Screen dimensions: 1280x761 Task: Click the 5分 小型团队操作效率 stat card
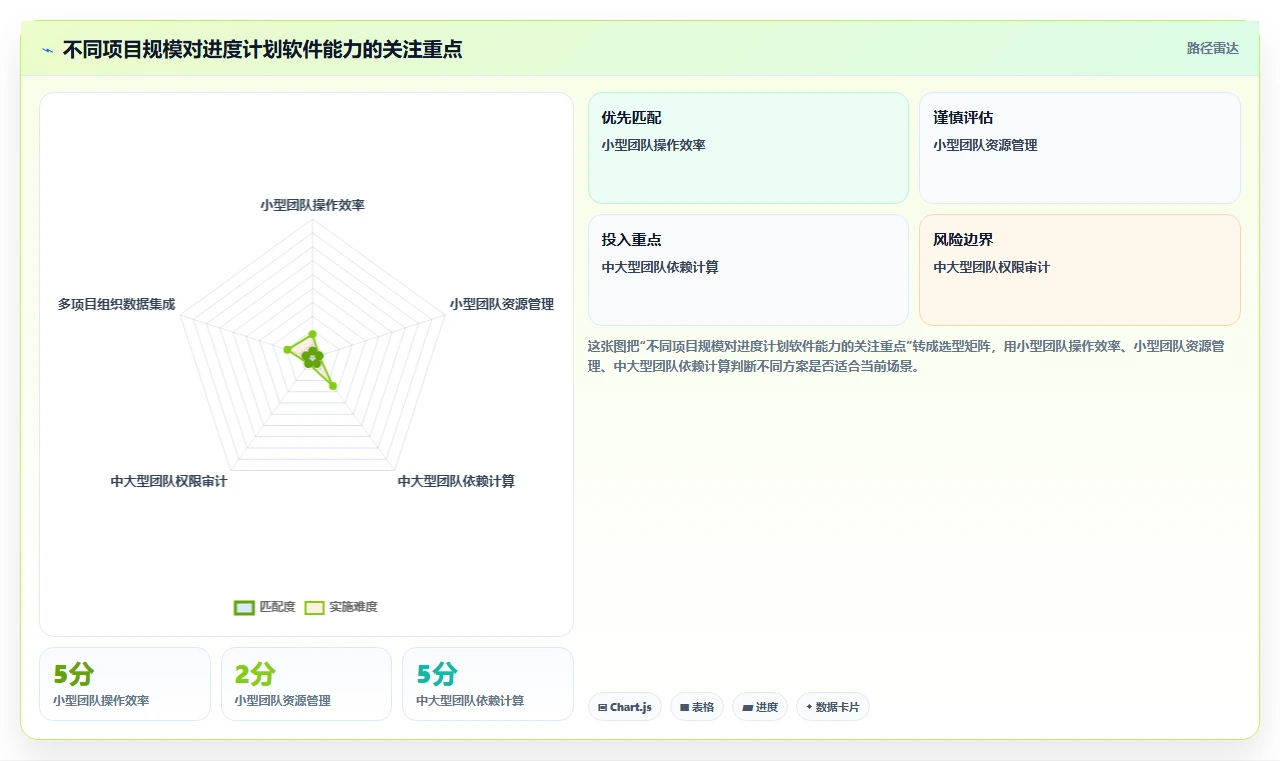tap(125, 684)
